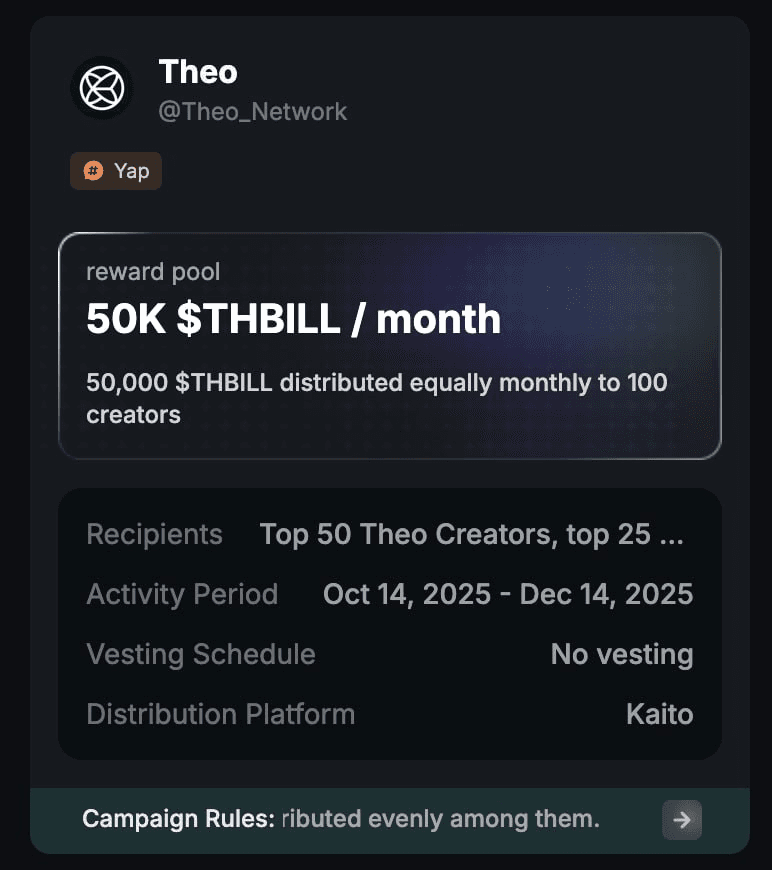The width and height of the screenshot is (772, 870).
Task: Click the "ributed evenly among them" rules text
Action: [440, 820]
